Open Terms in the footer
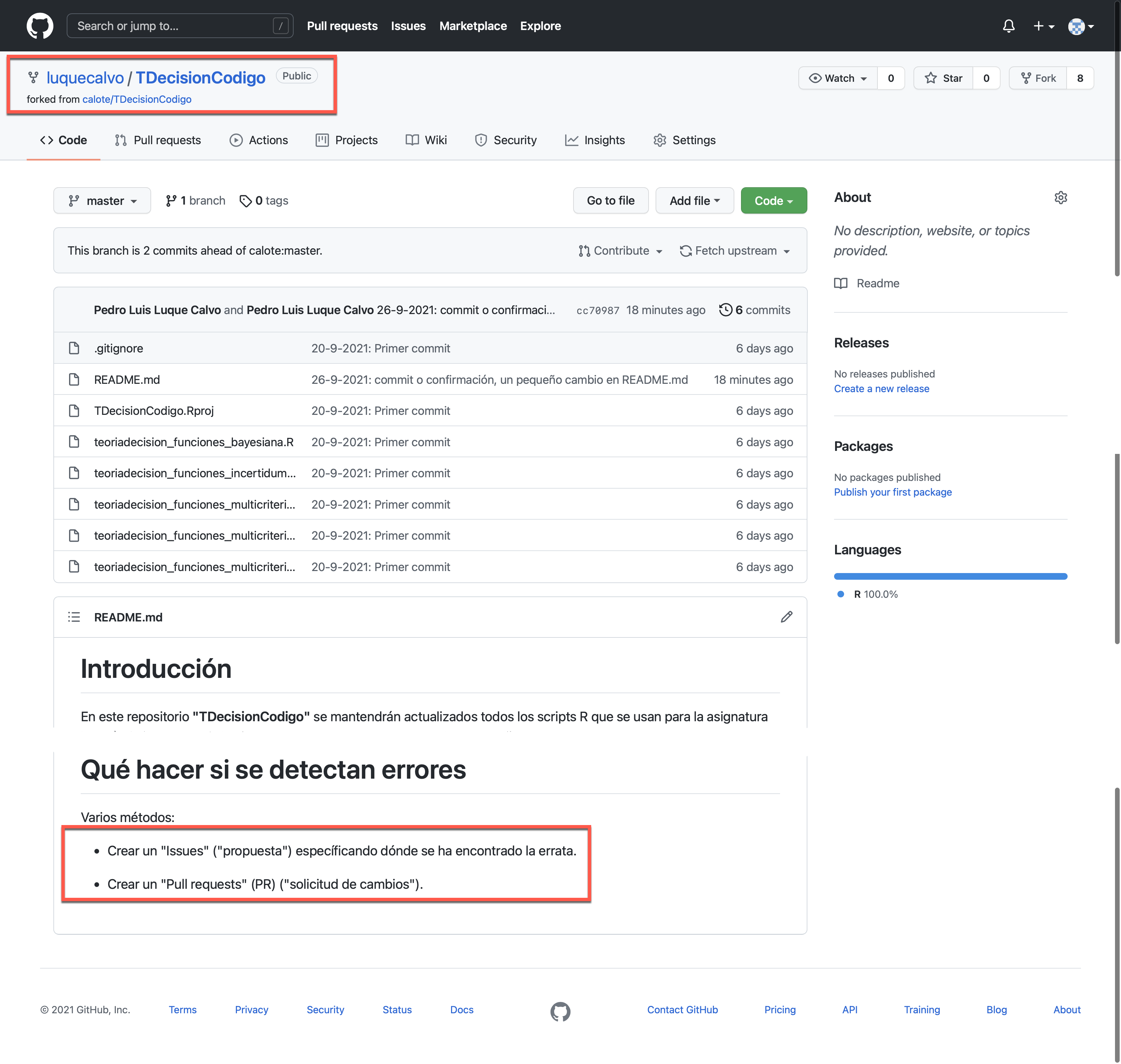The image size is (1121, 1064). tap(182, 1010)
